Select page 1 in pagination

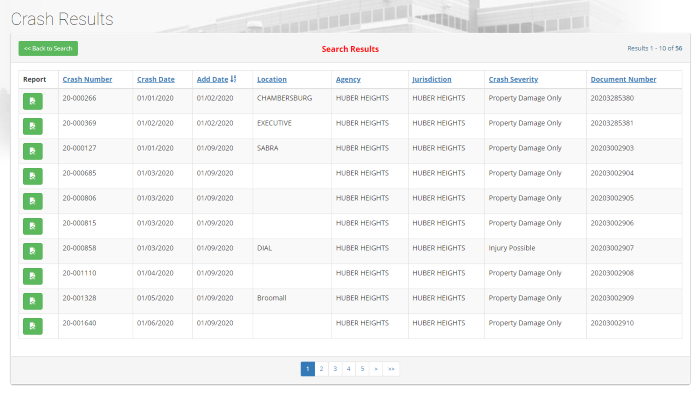(308, 369)
